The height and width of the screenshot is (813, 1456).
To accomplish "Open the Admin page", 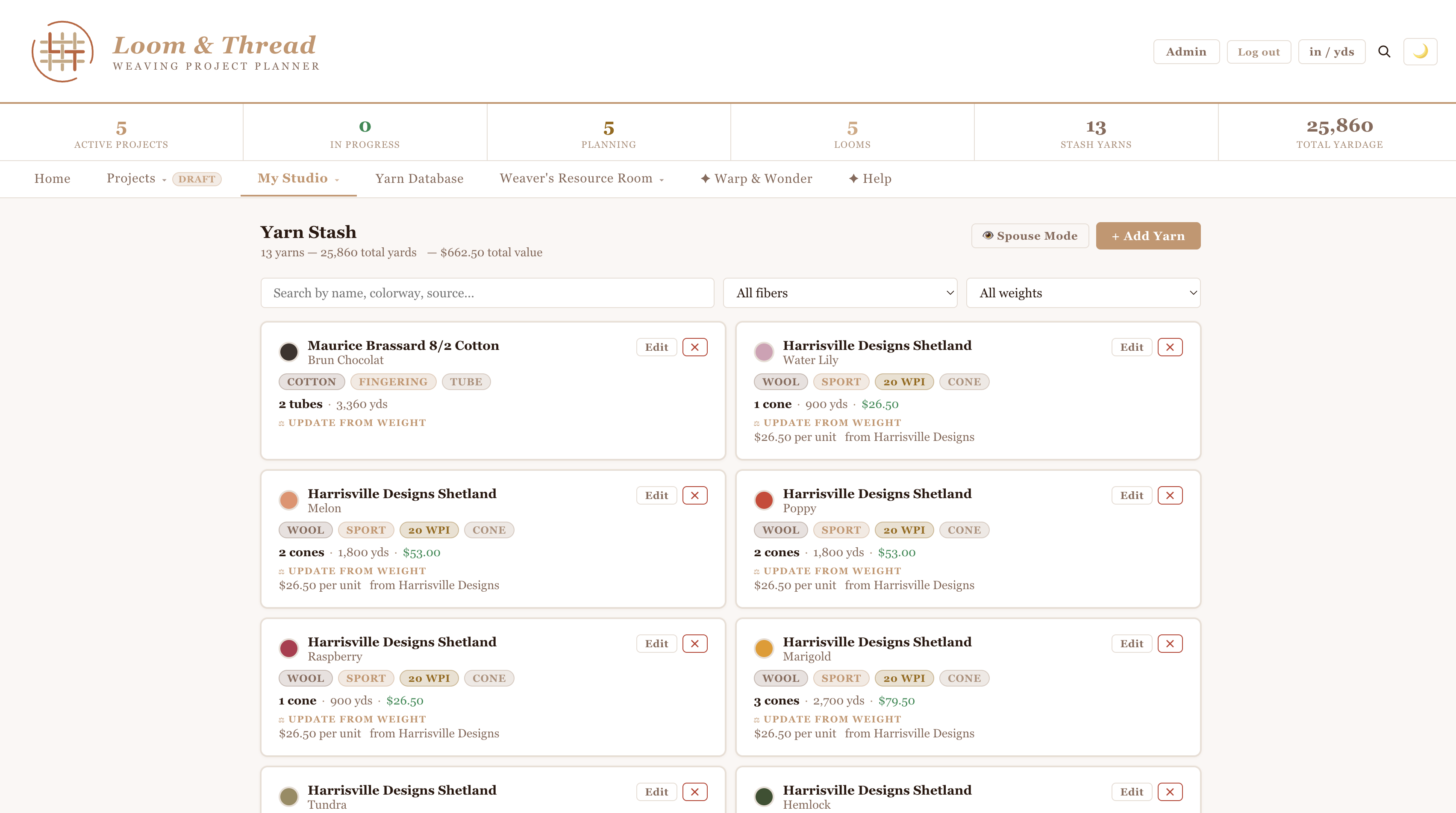I will [x=1186, y=52].
